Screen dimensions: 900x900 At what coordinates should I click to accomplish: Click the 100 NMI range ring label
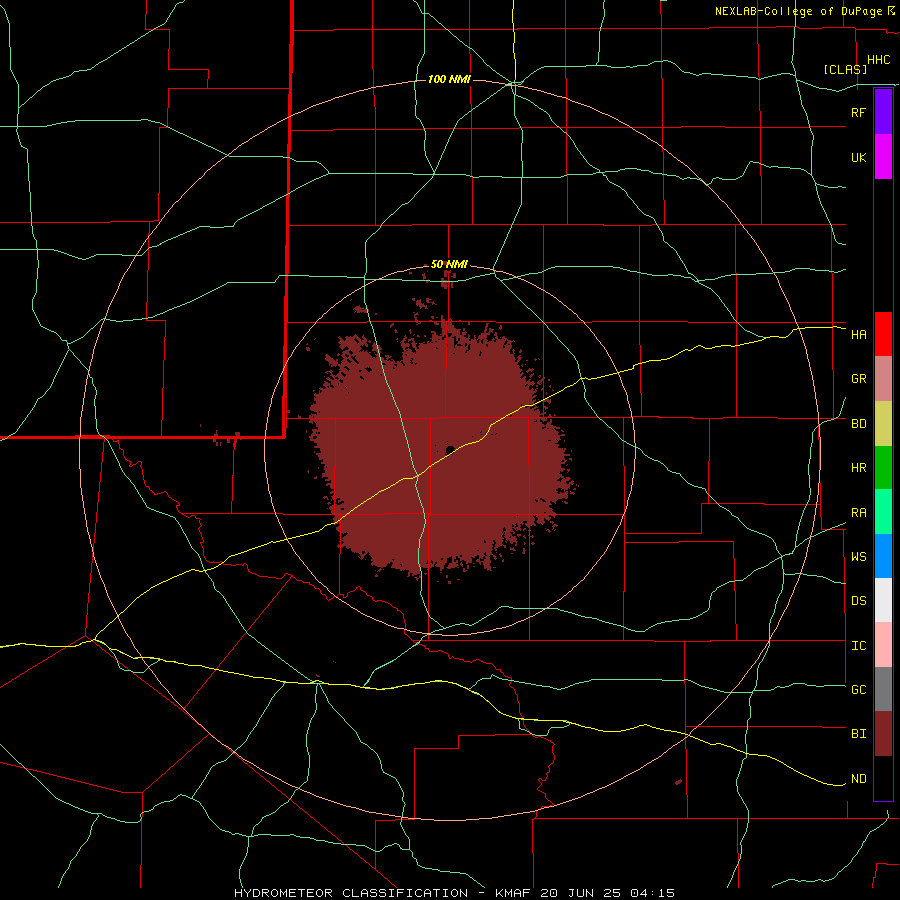pos(449,79)
